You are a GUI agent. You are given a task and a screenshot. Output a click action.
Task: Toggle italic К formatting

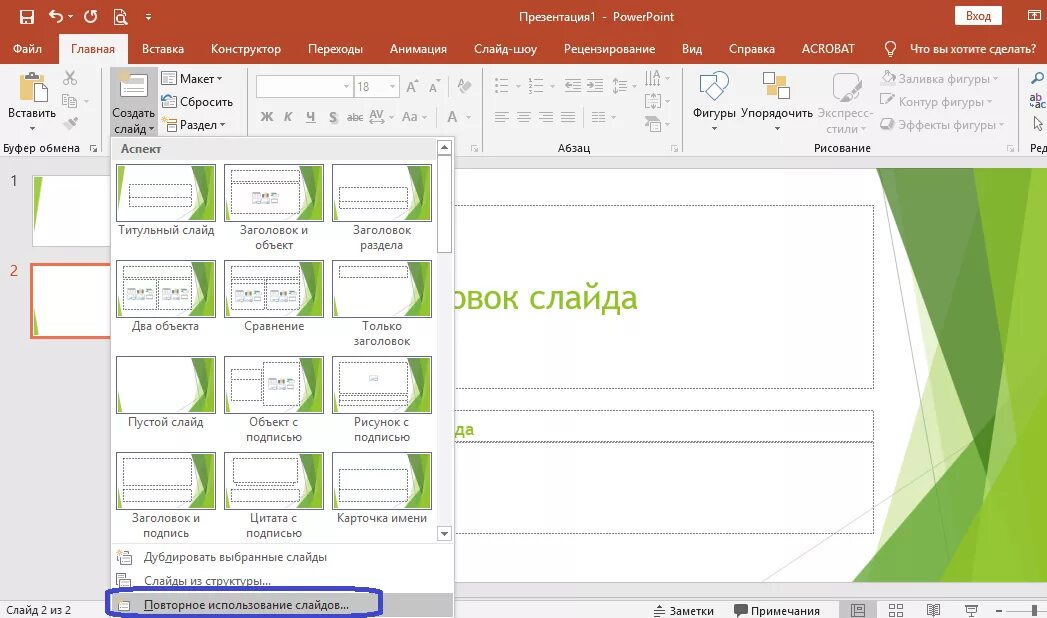(x=288, y=117)
